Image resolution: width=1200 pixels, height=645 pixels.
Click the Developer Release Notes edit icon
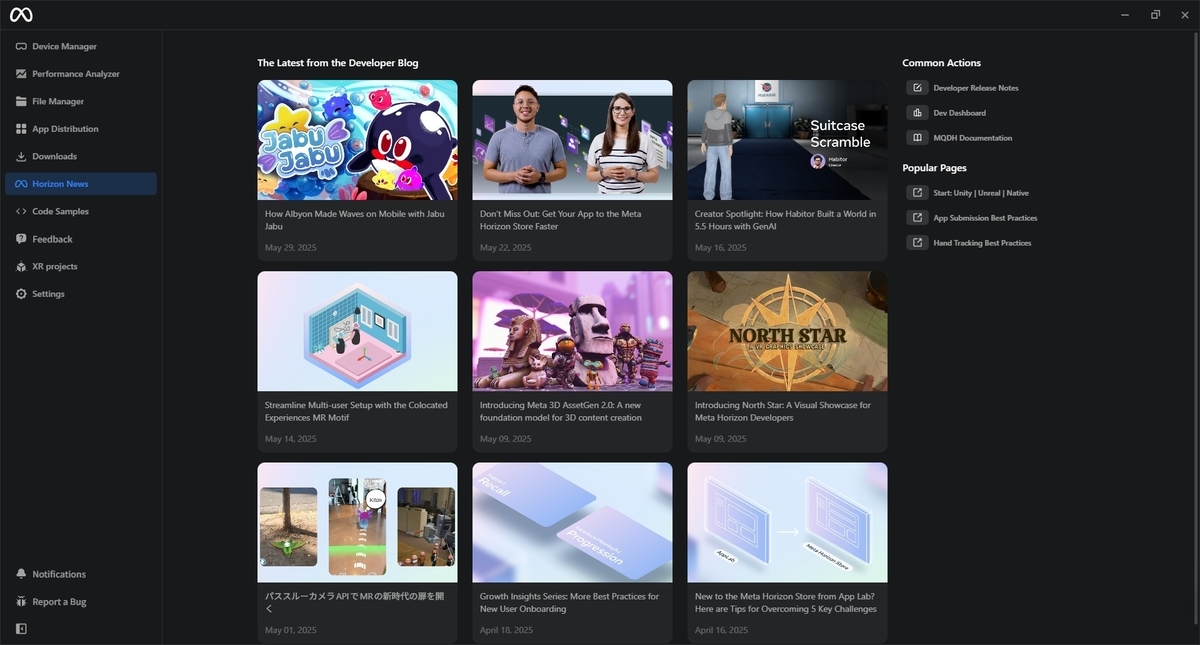[917, 88]
